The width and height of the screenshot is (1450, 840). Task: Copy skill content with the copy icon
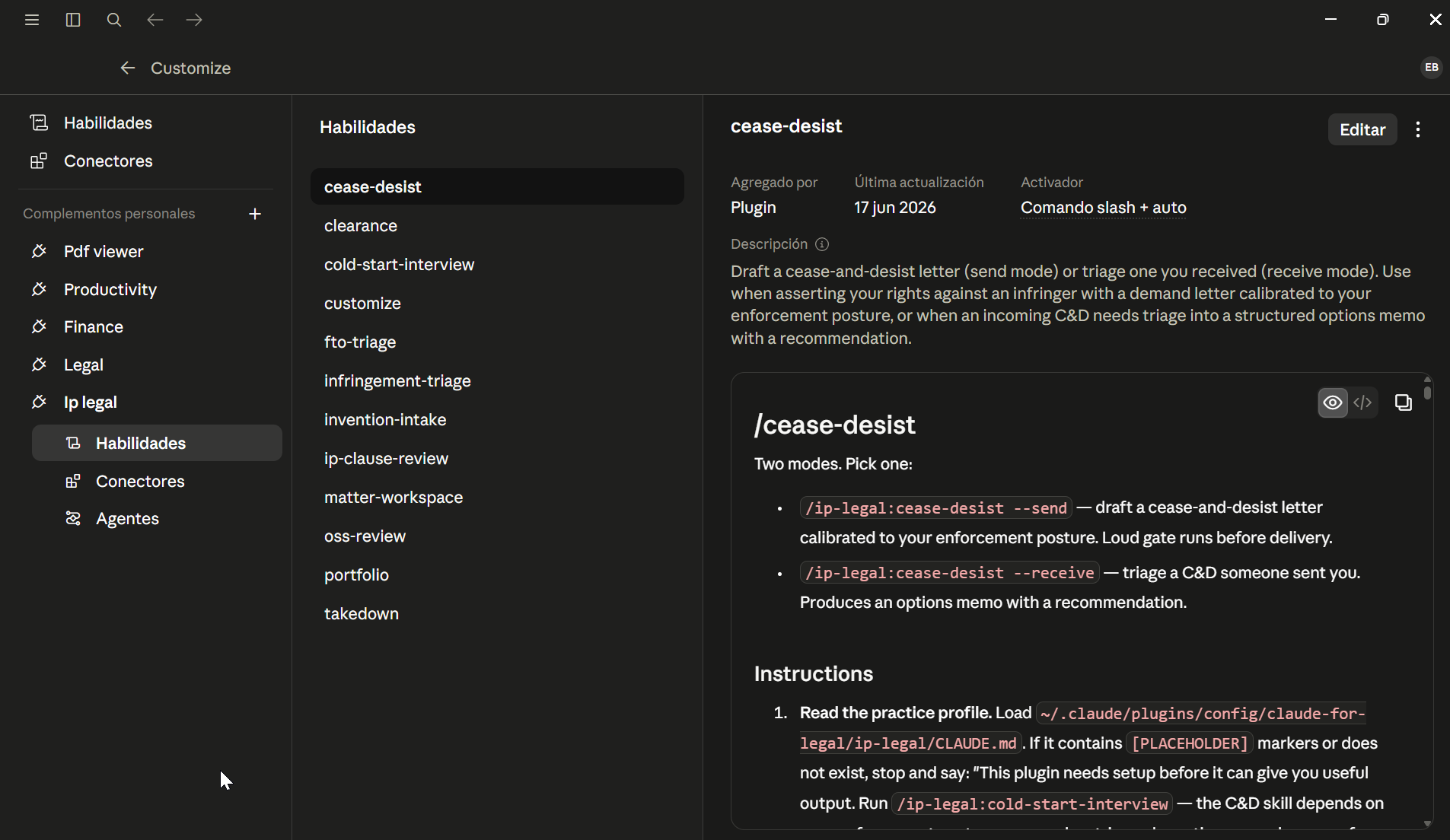pos(1403,402)
